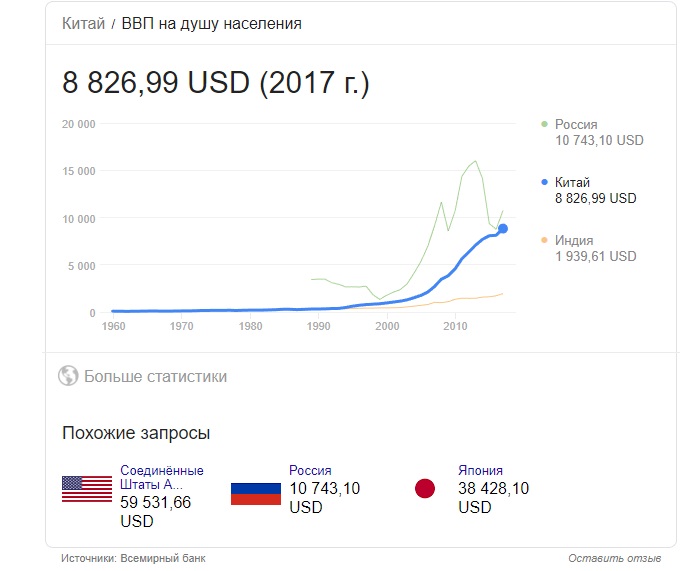The height and width of the screenshot is (571, 697).
Task: Select the Россия legend label
Action: (576, 124)
